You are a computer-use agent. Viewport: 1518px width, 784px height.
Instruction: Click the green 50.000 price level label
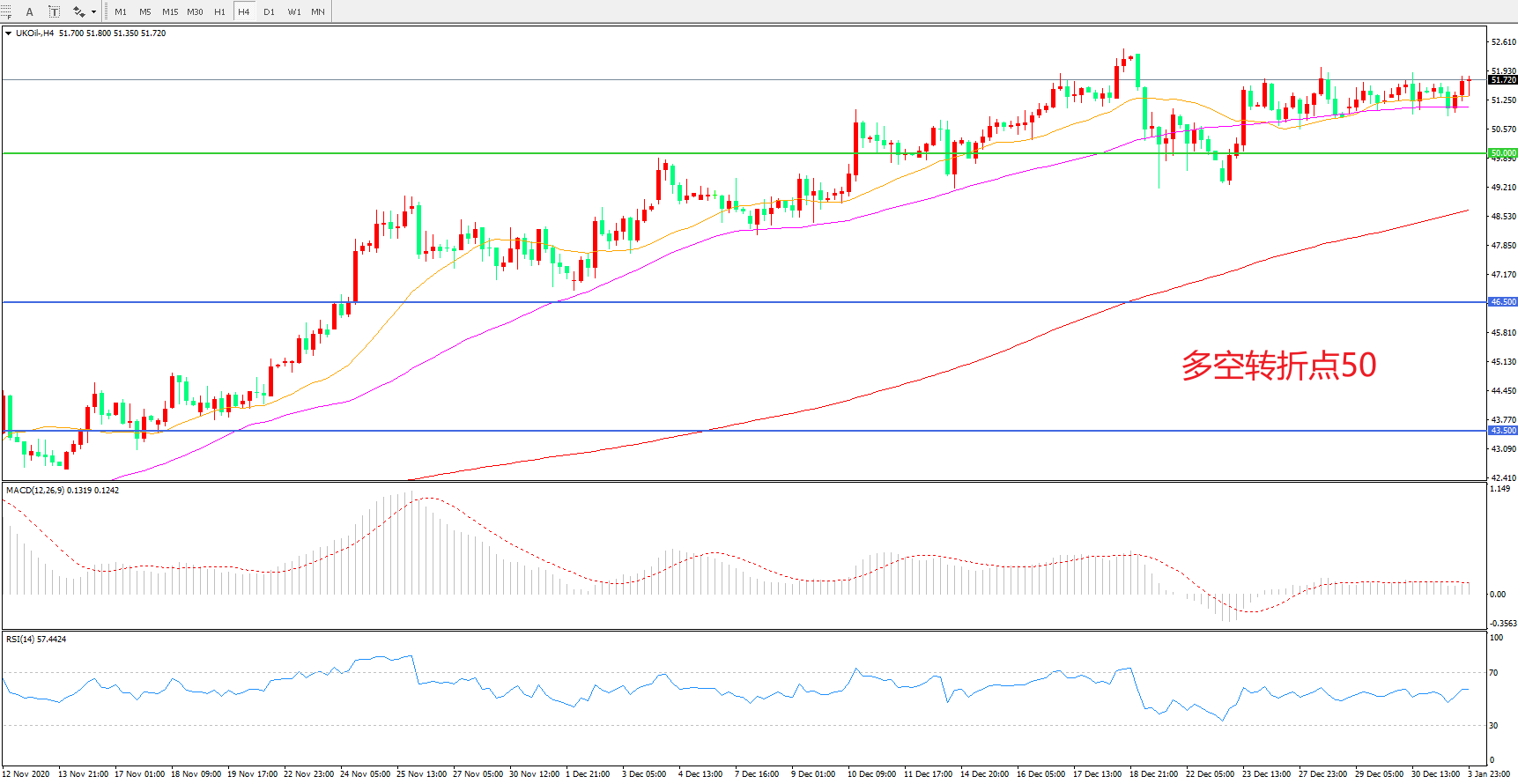(1503, 153)
